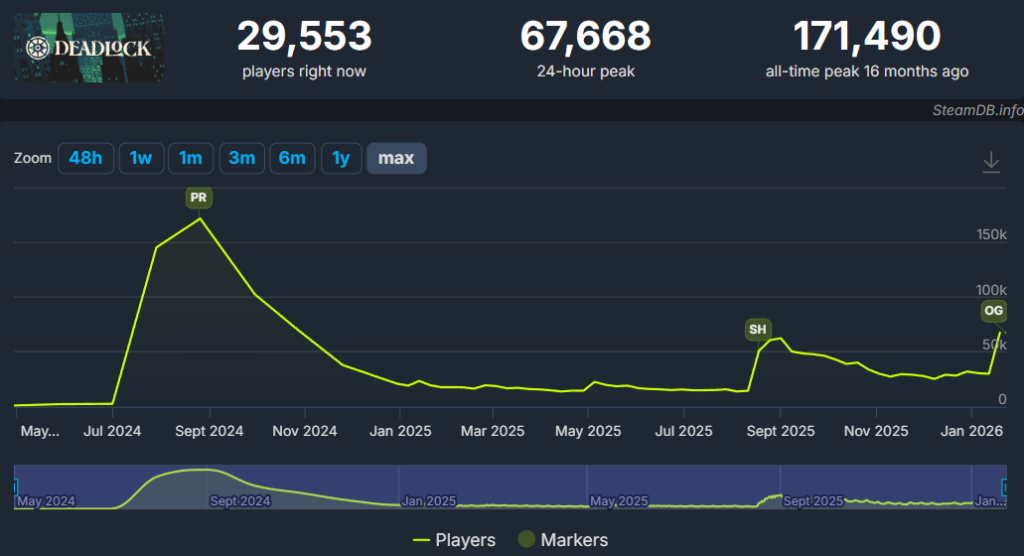Click the OG marker badge
Image resolution: width=1024 pixels, height=556 pixels.
pos(993,311)
